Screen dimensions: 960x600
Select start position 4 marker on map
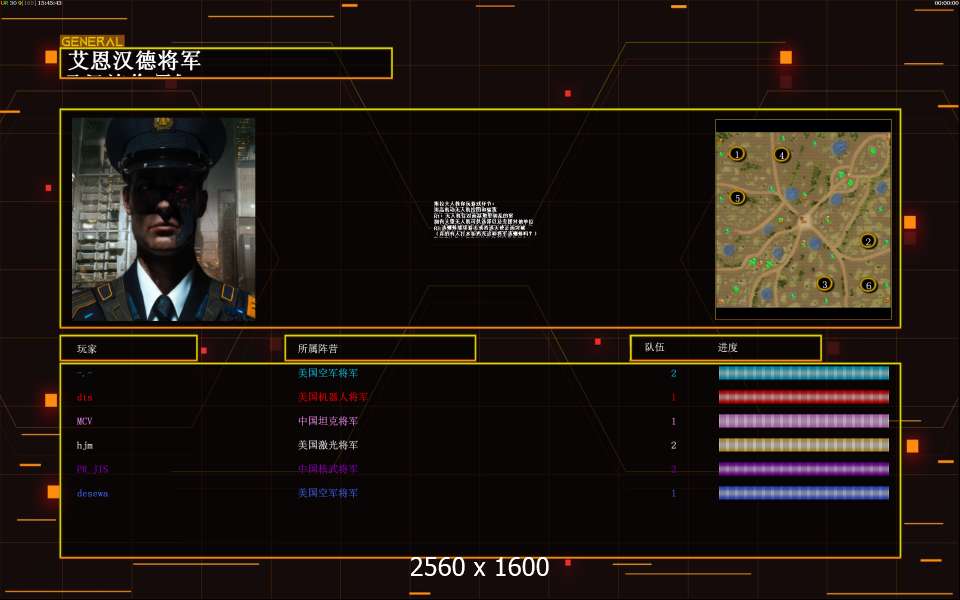coord(781,155)
